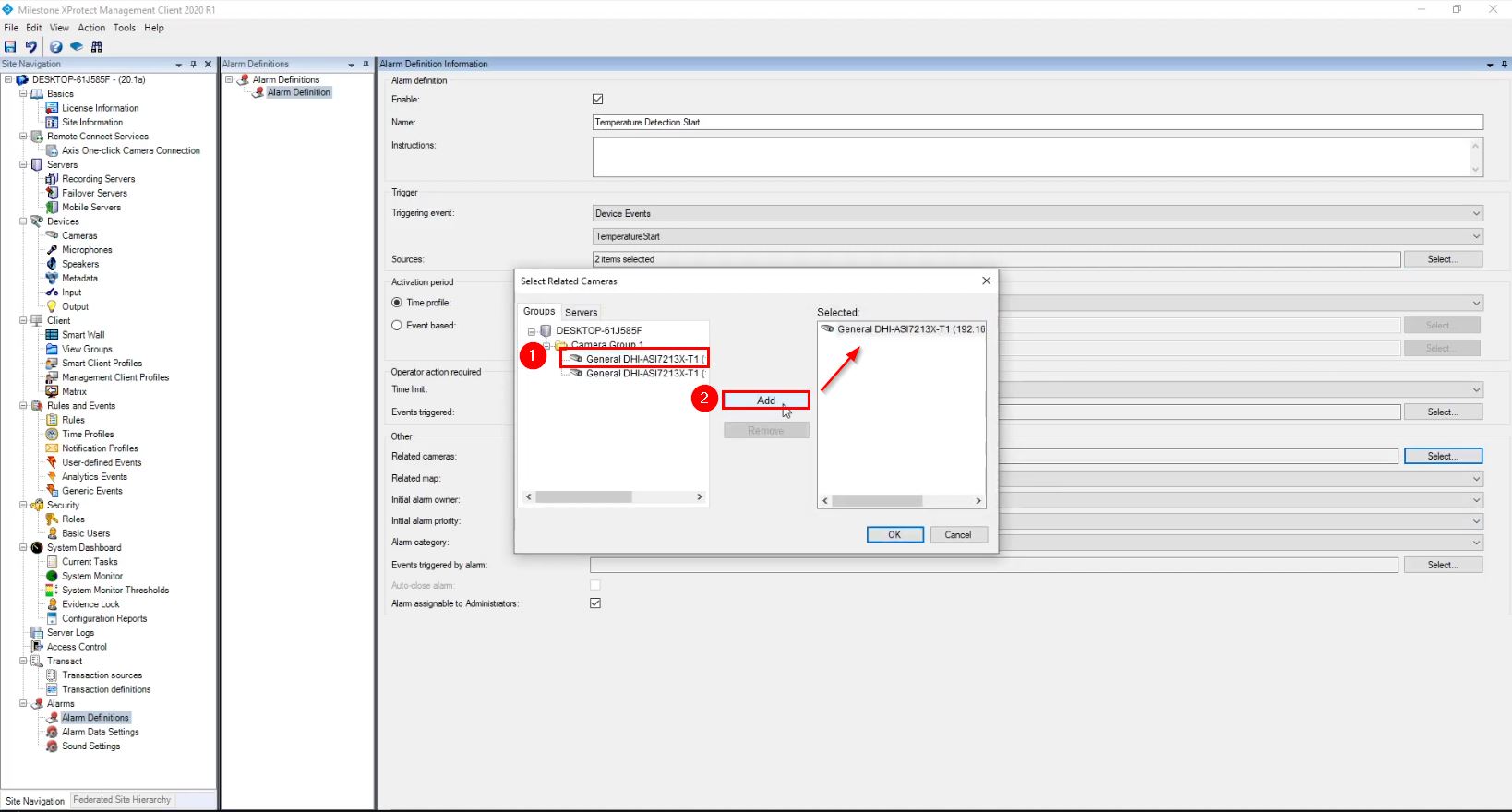Viewport: 1512px width, 812px height.
Task: Click the Undo toolbar icon
Action: 31,46
